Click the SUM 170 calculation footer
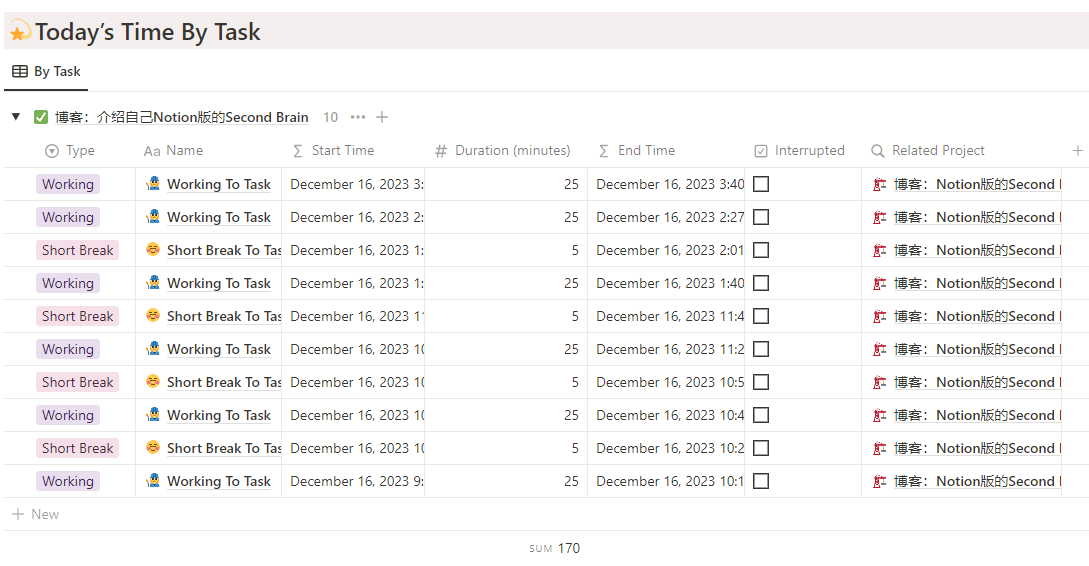The image size is (1089, 566). 555,548
